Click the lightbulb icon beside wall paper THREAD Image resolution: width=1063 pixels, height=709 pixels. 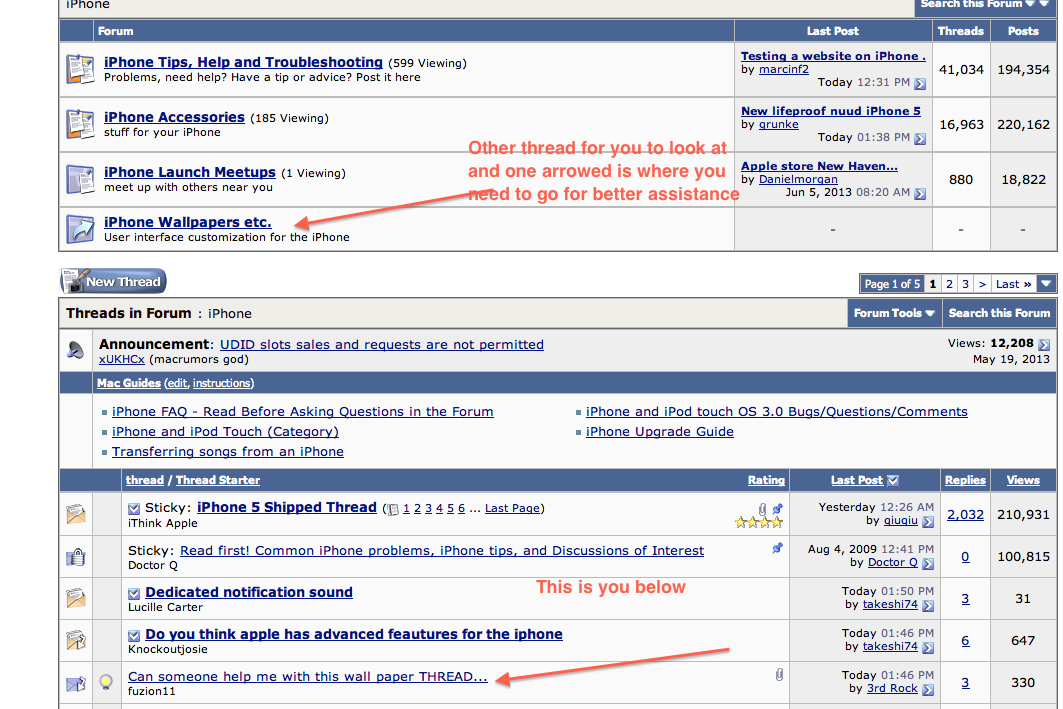[x=106, y=682]
